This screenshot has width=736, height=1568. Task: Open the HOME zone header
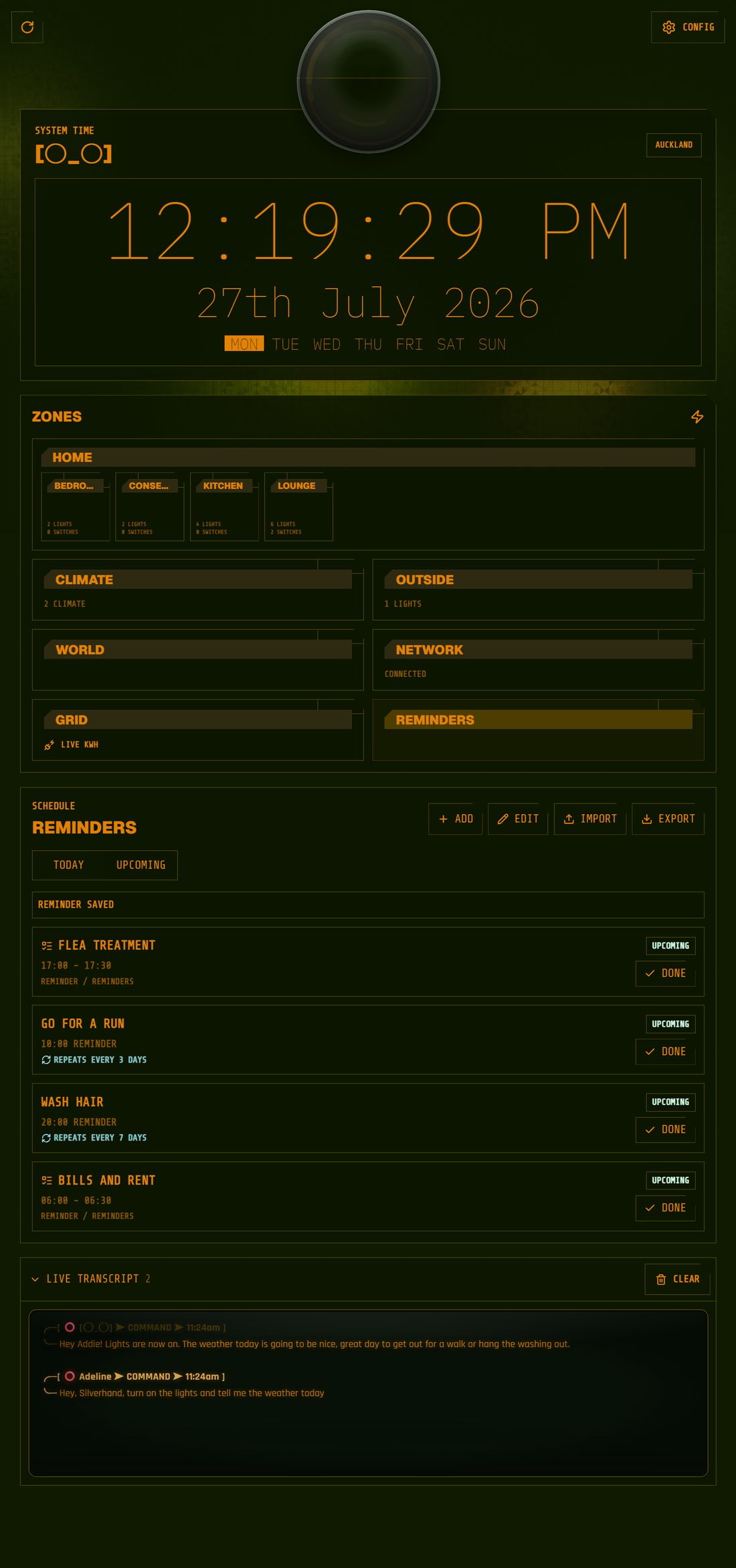[368, 458]
